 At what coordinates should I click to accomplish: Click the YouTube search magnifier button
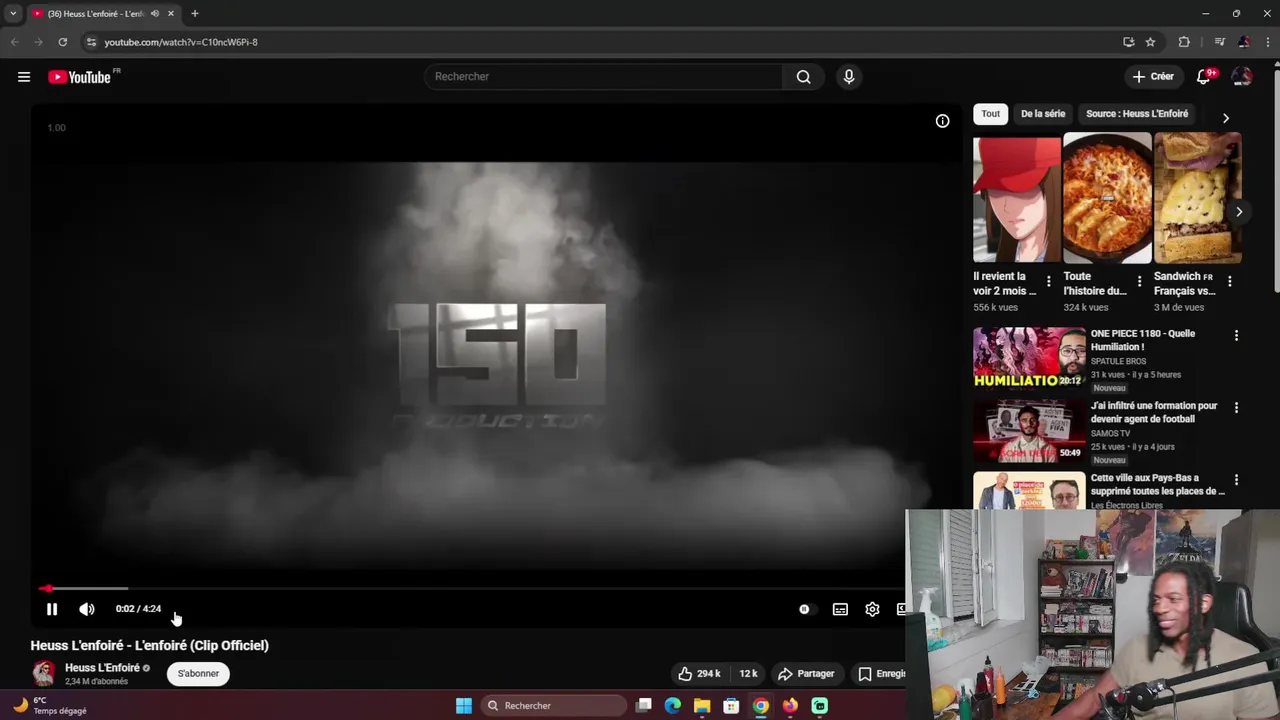coord(803,77)
